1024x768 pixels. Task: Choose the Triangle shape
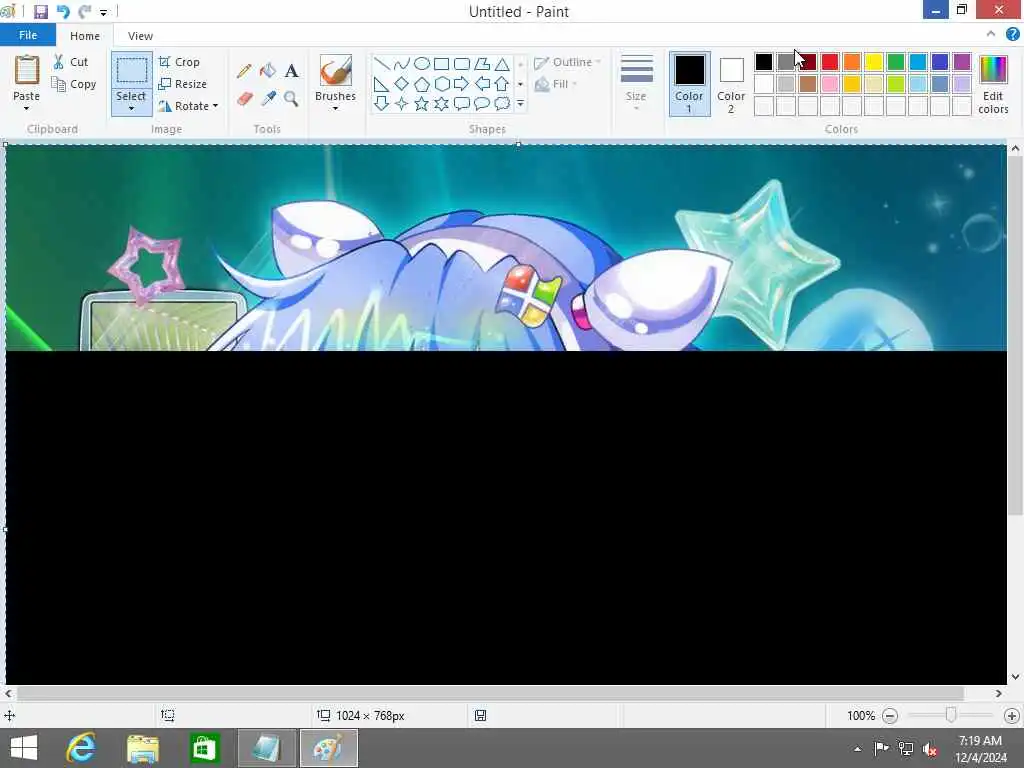point(502,64)
